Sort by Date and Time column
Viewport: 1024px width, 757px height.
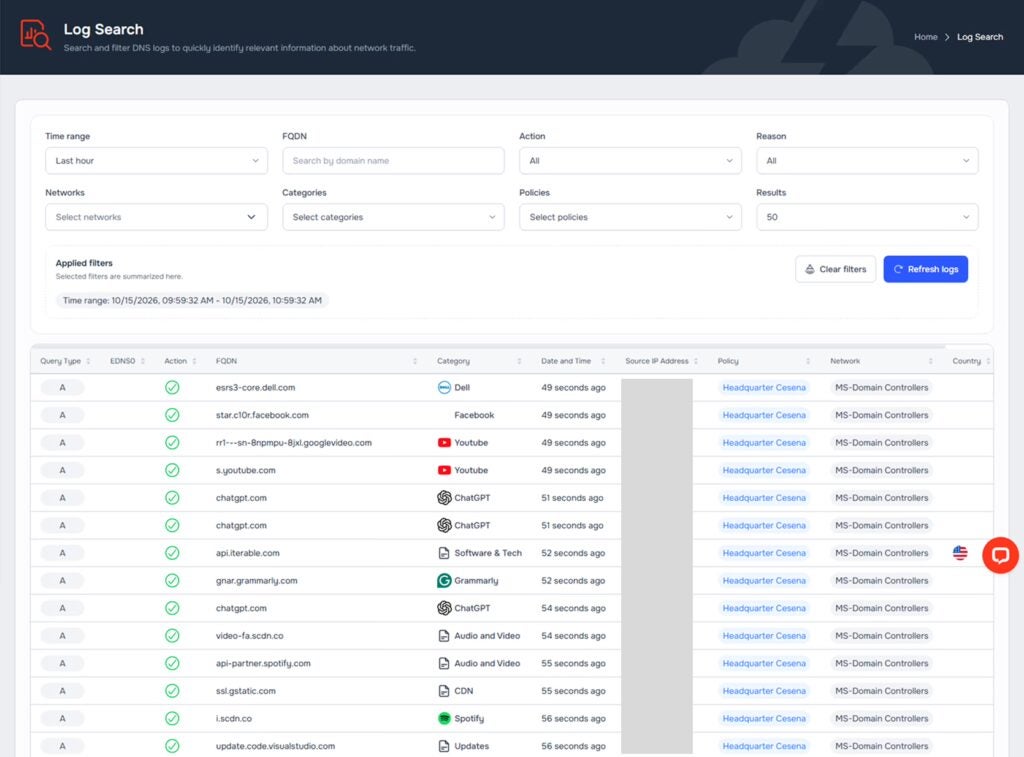[x=603, y=361]
